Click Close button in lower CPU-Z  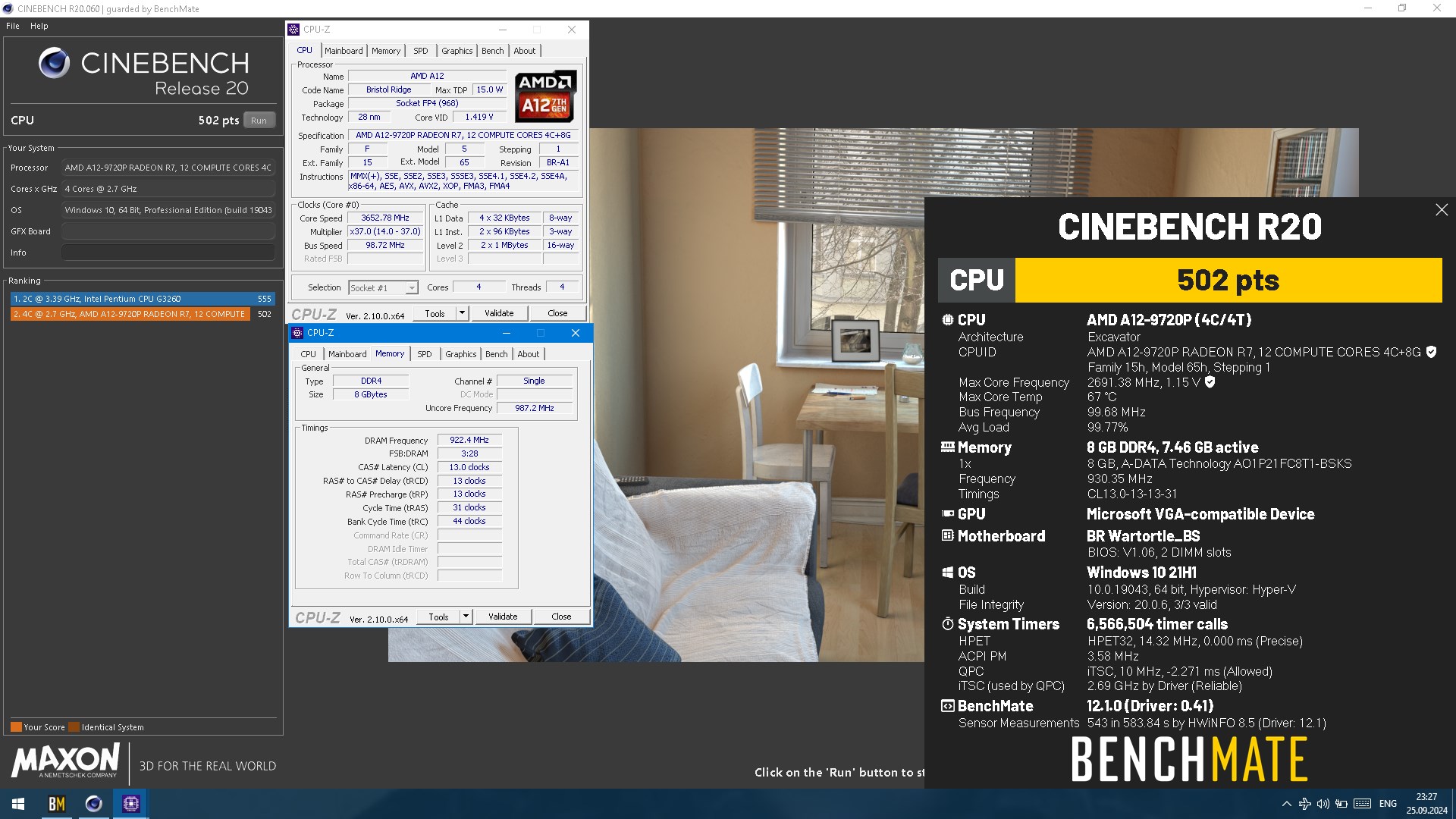[x=561, y=617]
